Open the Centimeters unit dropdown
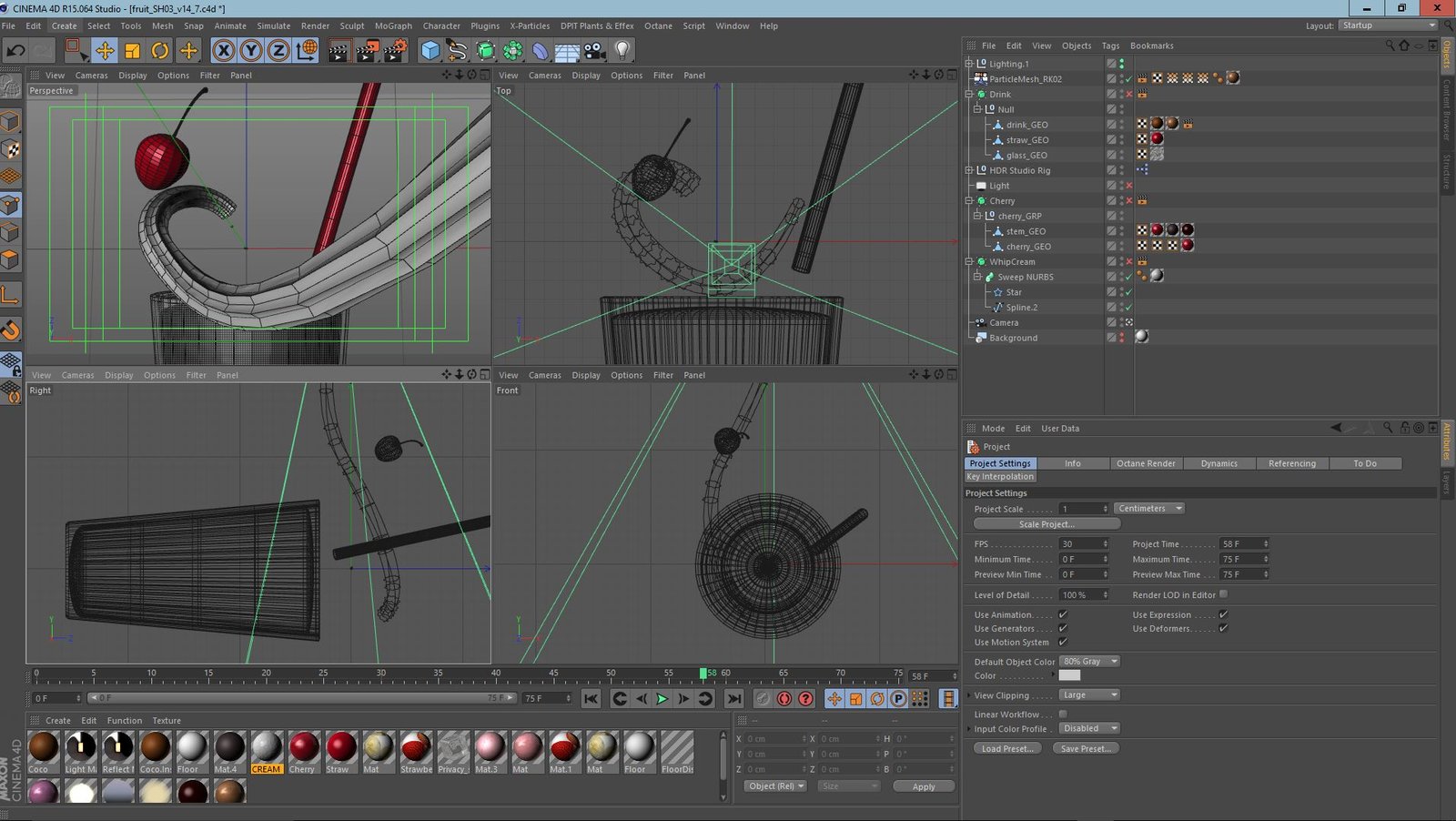This screenshot has width=1456, height=821. coord(1149,509)
